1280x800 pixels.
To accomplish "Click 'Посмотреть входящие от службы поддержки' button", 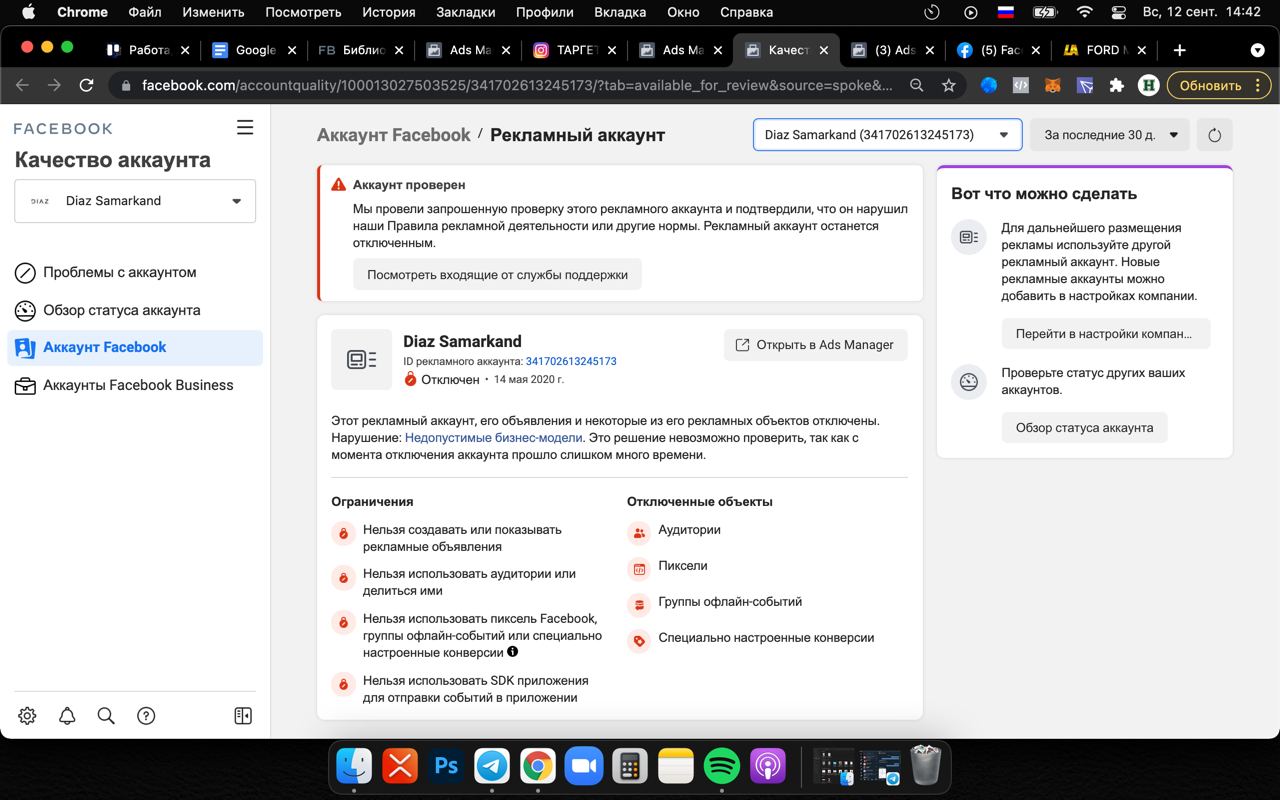I will [x=497, y=274].
